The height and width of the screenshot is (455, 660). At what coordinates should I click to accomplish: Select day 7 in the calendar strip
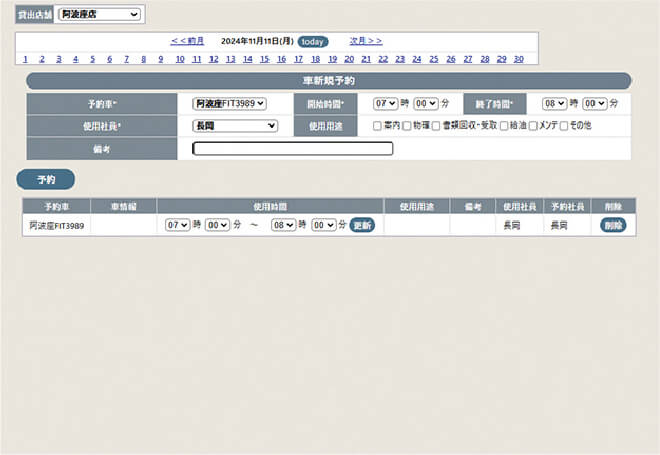pyautogui.click(x=126, y=59)
